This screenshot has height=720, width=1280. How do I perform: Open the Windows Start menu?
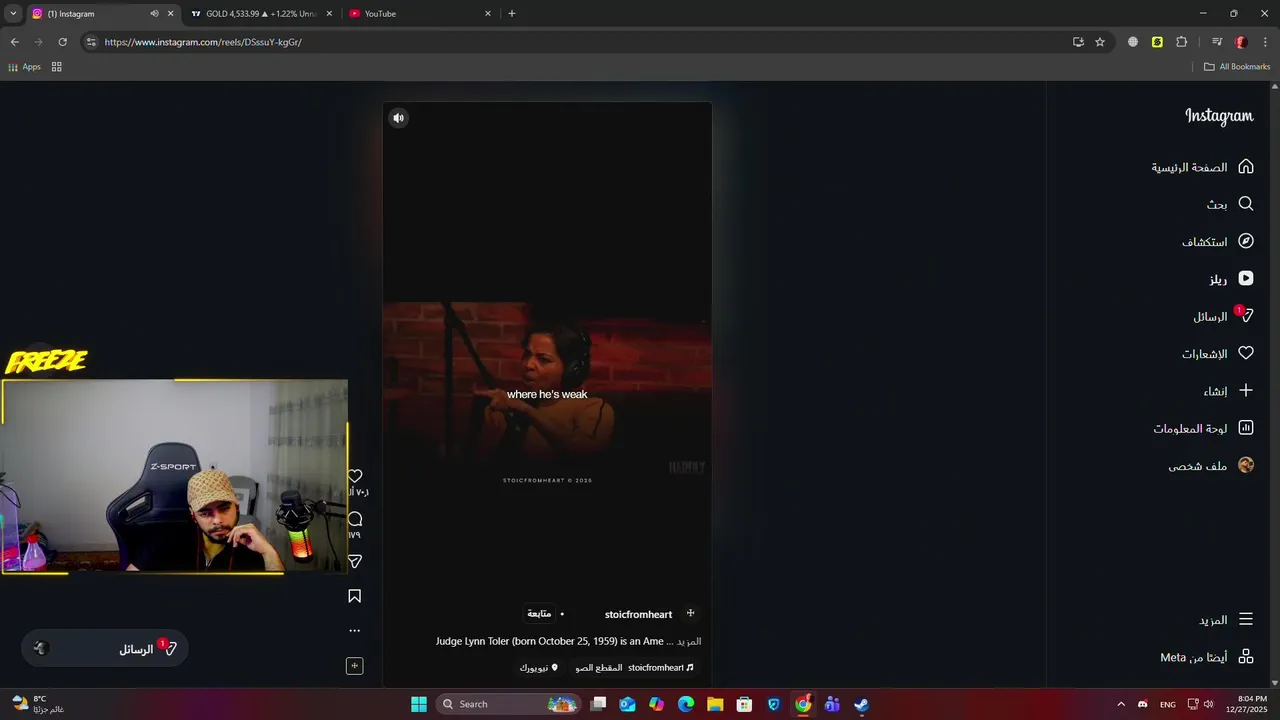[419, 704]
